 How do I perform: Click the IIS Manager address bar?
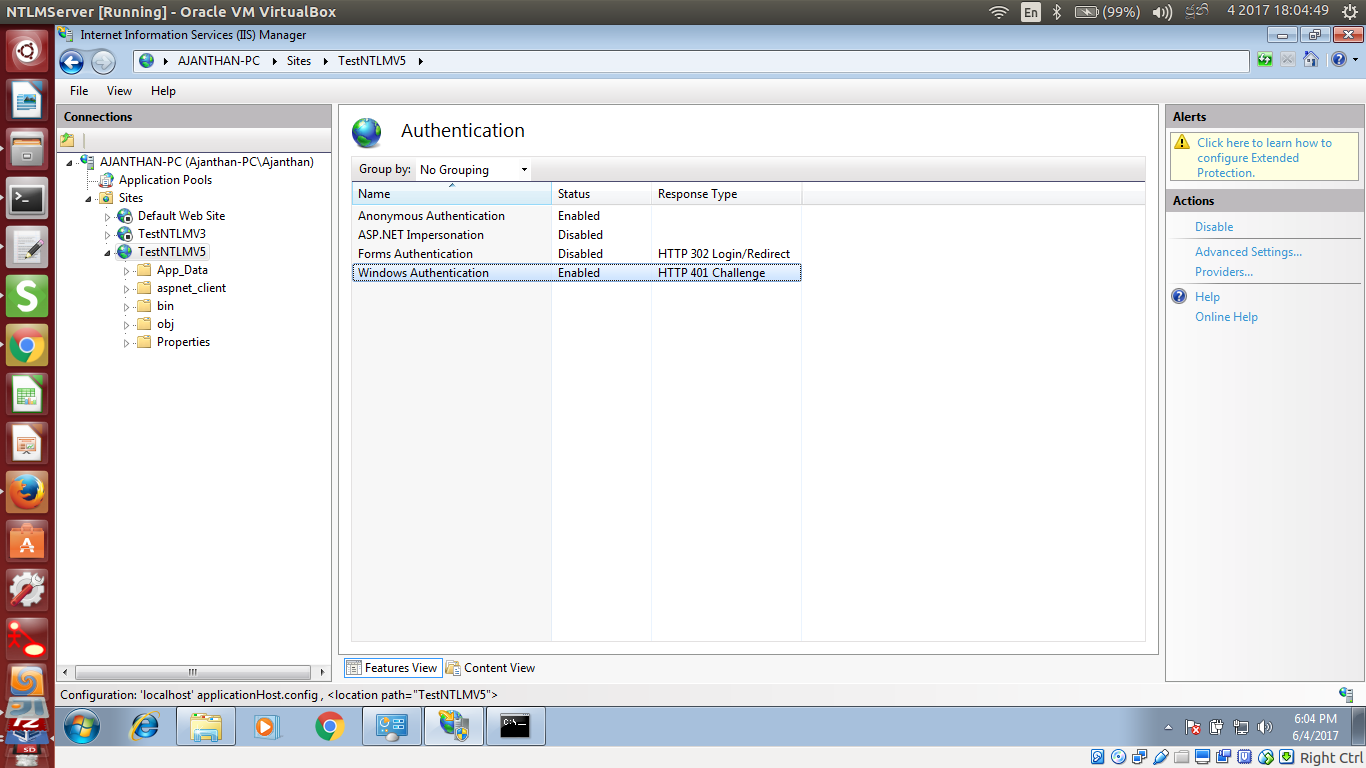pos(691,61)
